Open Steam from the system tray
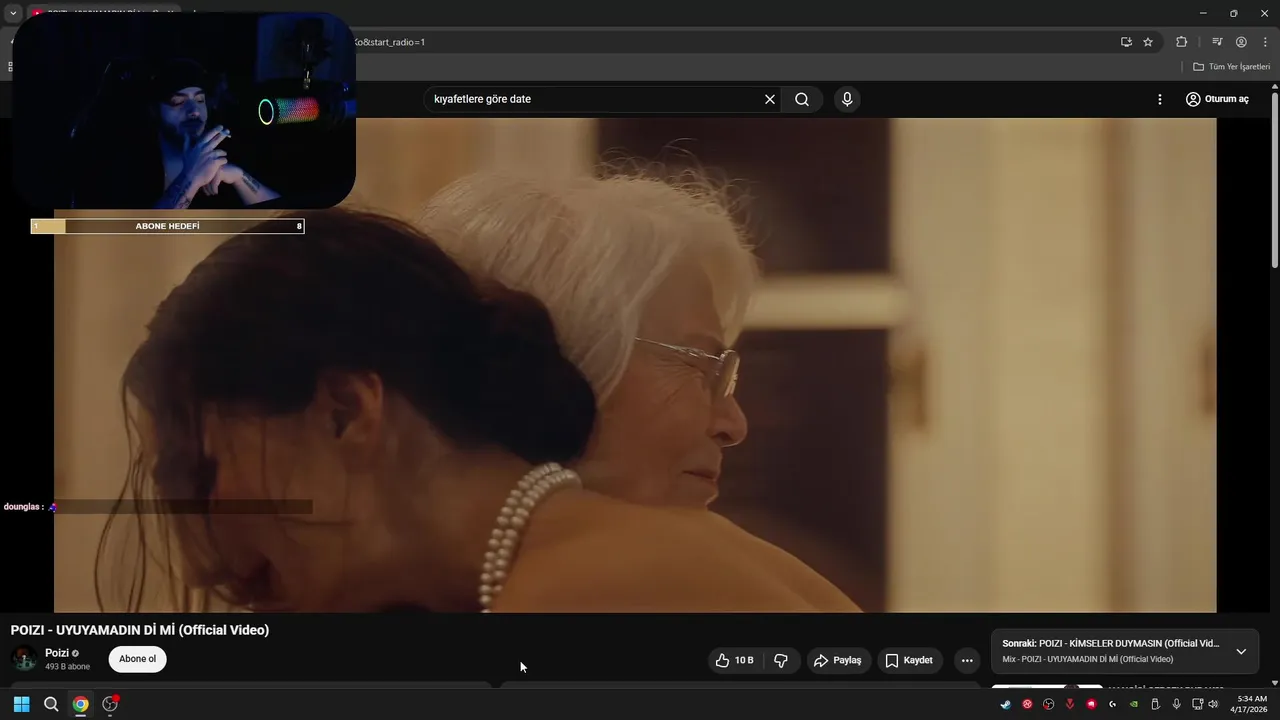Image resolution: width=1280 pixels, height=720 pixels. [1005, 704]
